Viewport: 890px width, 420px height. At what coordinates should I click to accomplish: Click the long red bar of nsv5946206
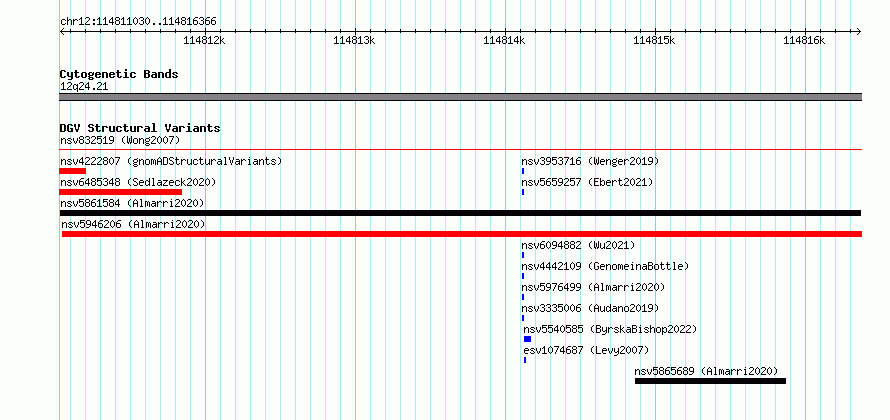click(462, 234)
